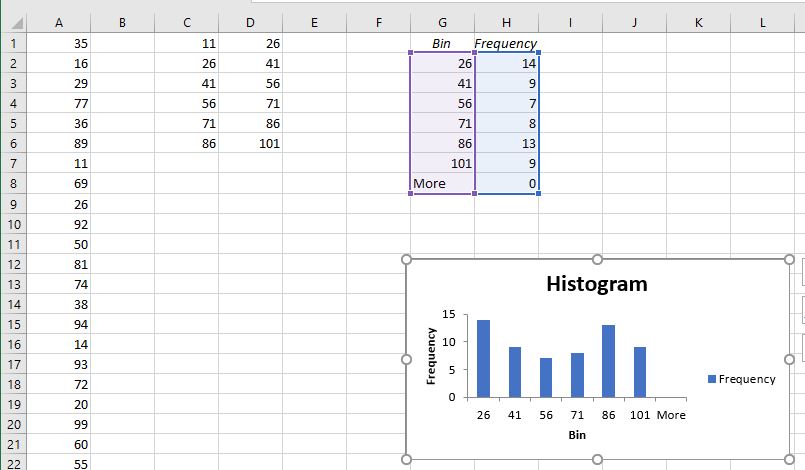Click the chart's top-left resize handle
The height and width of the screenshot is (470, 805).
407,260
